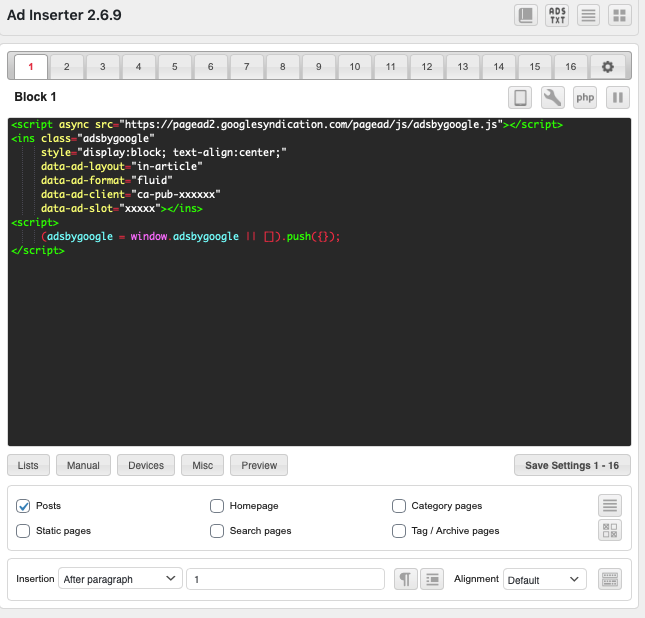Open the Alignment Default dropdown
645x618 pixels.
[x=545, y=579]
